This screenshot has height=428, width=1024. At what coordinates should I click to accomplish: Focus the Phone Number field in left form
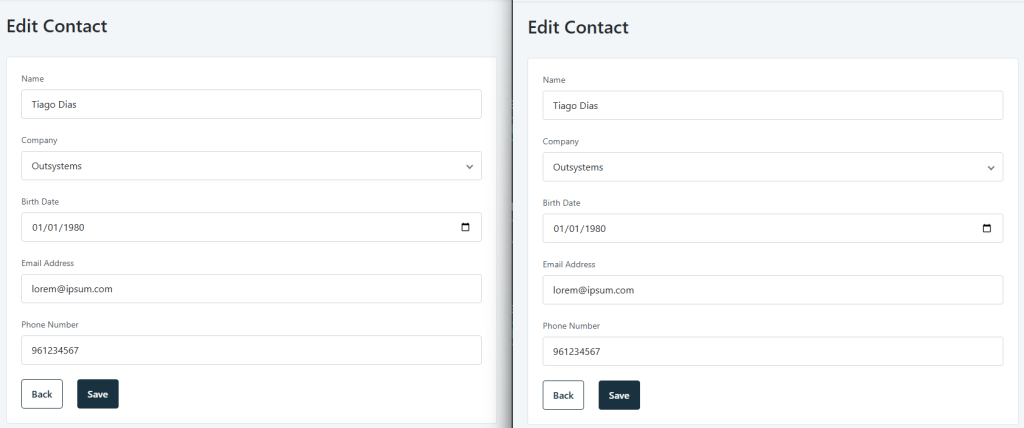pos(251,350)
